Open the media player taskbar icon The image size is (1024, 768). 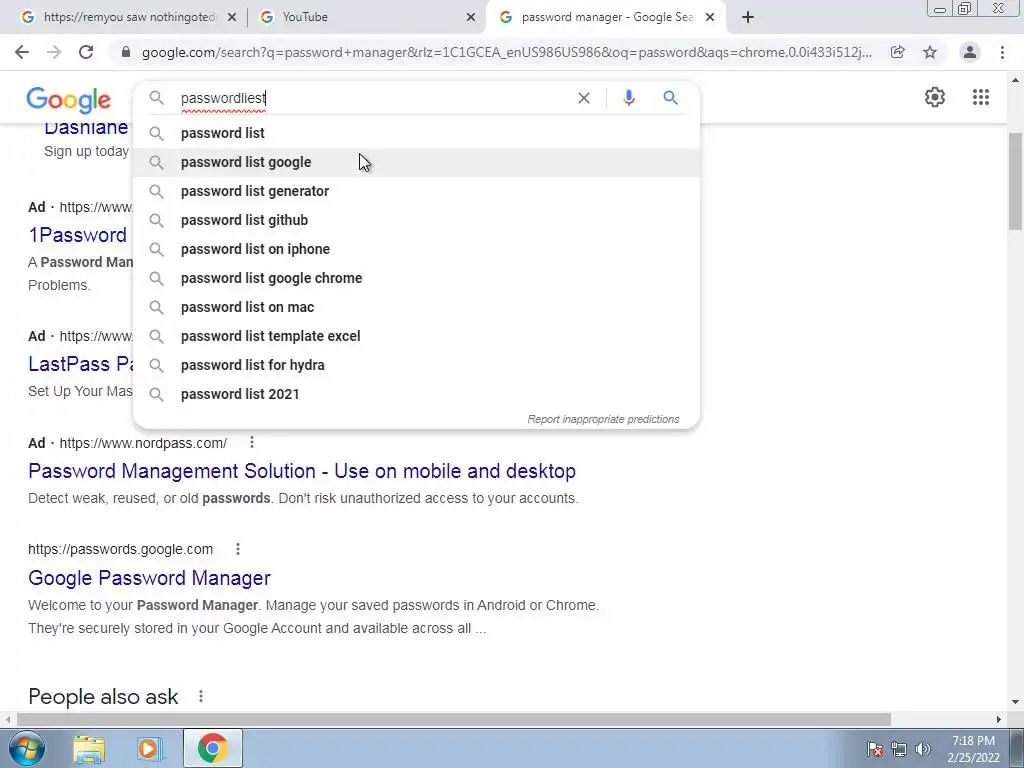pyautogui.click(x=150, y=748)
